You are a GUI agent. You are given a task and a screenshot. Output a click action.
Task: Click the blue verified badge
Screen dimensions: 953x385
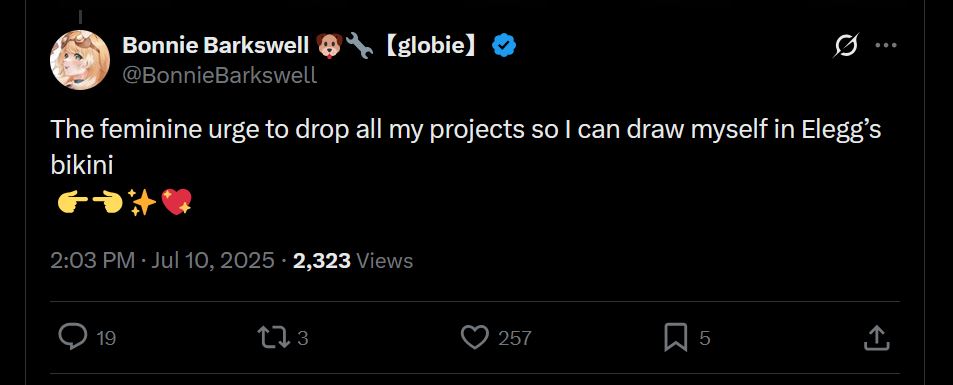coord(504,46)
